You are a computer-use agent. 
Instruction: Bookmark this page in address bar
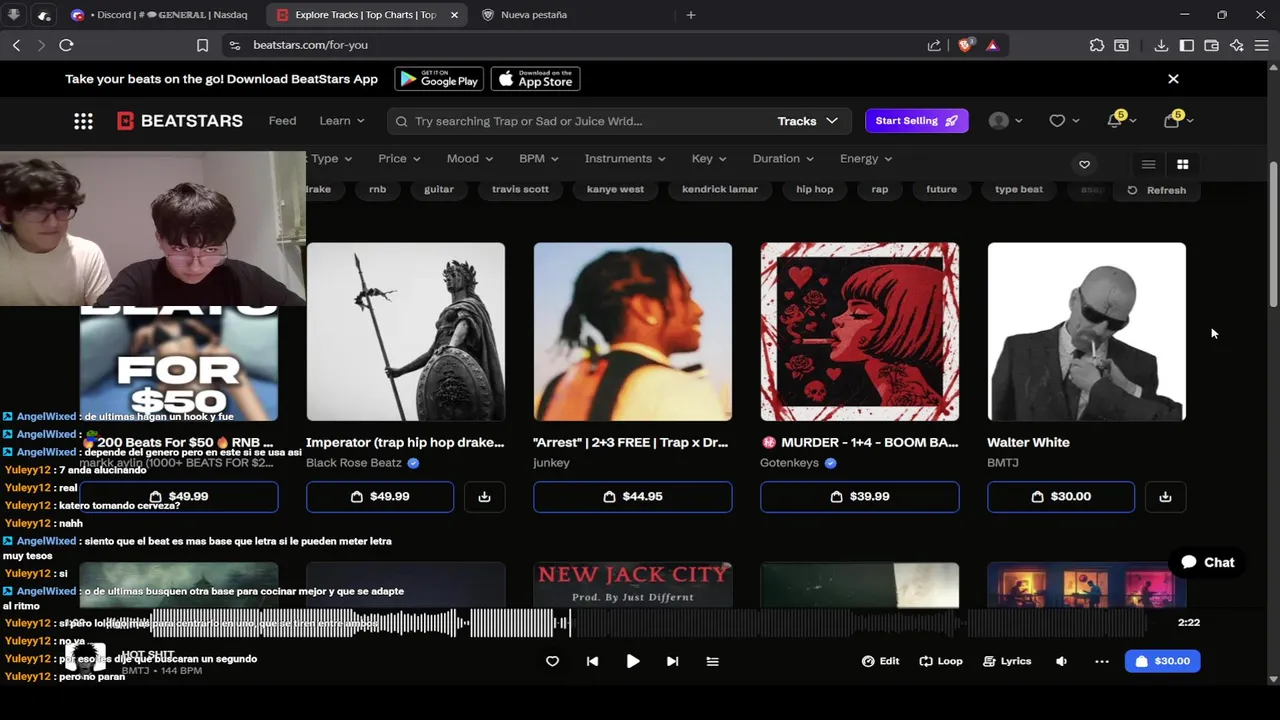tap(202, 45)
